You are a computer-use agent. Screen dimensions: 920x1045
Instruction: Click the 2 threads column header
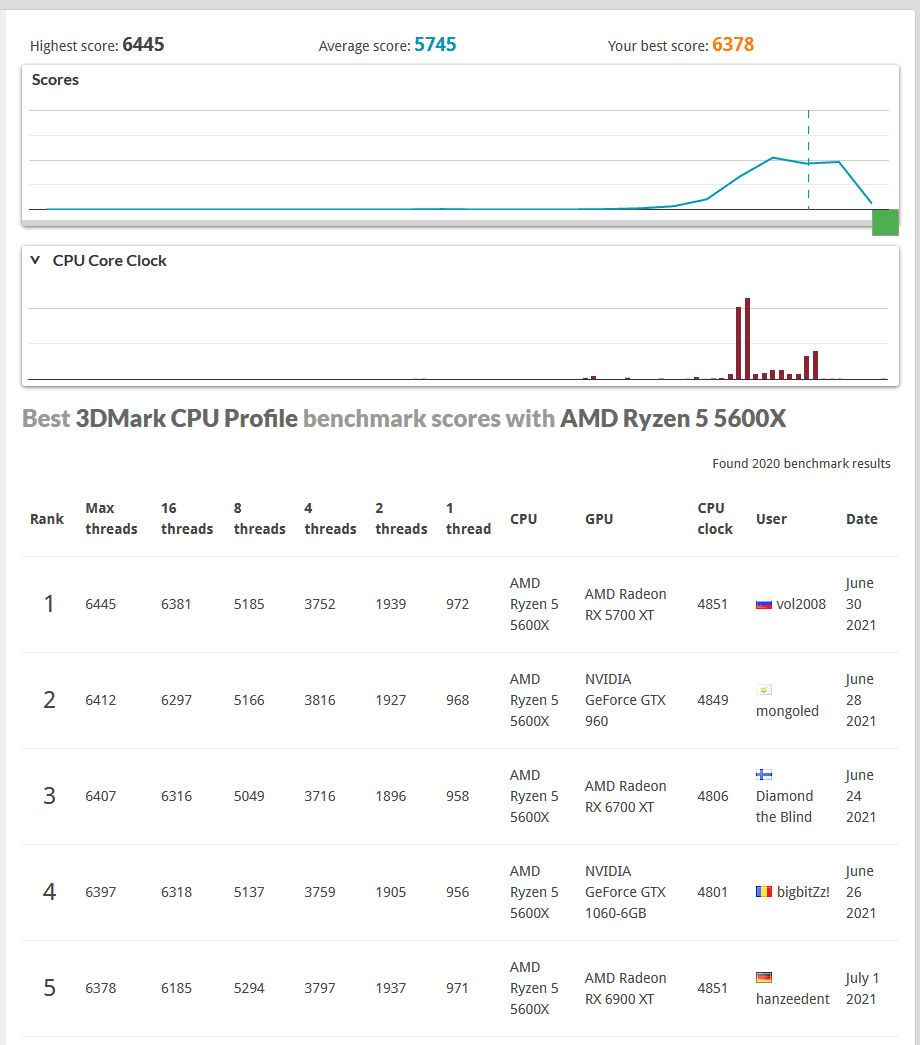point(401,519)
